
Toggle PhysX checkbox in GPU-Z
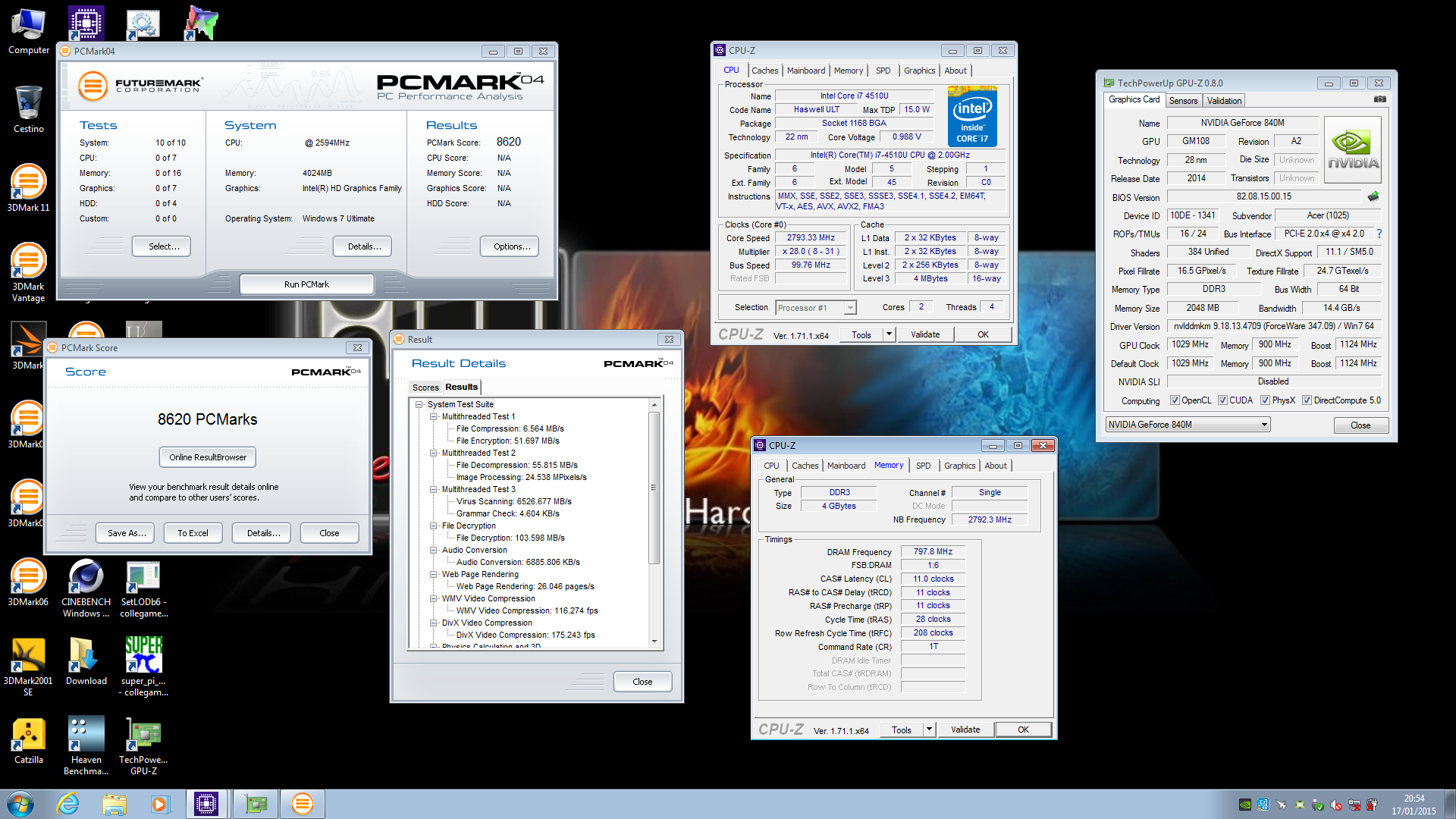point(1265,400)
